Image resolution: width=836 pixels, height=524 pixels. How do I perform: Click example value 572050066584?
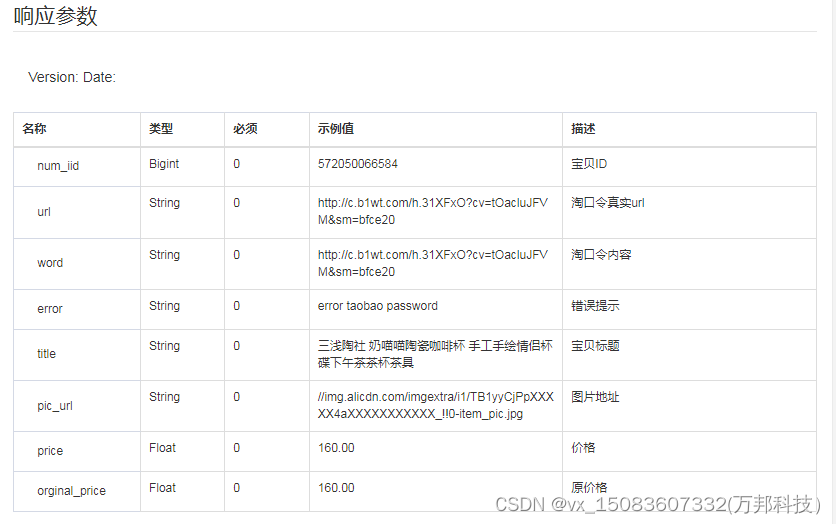pyautogui.click(x=358, y=164)
